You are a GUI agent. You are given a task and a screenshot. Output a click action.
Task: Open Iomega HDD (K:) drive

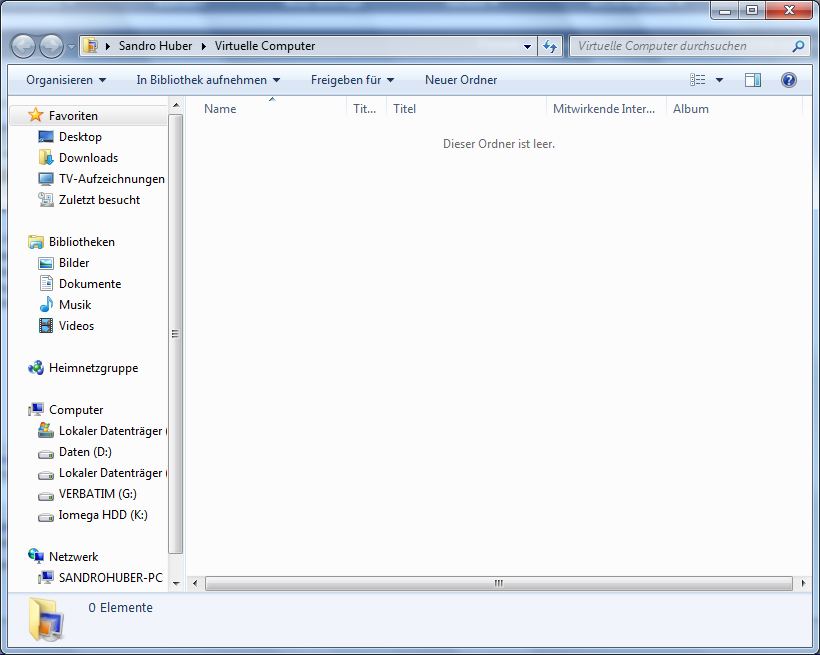click(x=103, y=515)
